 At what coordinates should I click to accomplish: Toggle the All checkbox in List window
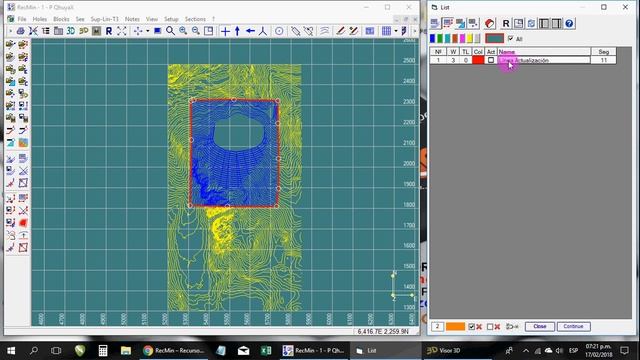coord(510,38)
